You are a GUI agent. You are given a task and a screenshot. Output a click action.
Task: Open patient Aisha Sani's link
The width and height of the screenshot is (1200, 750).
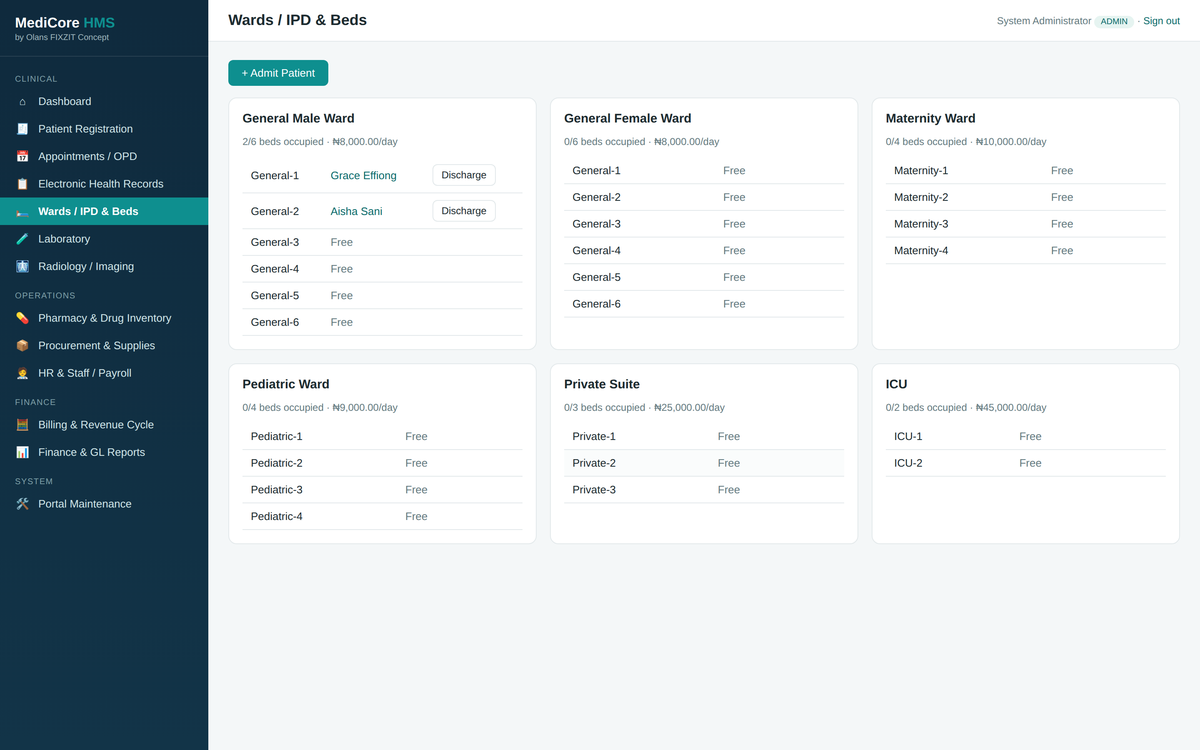[356, 212]
